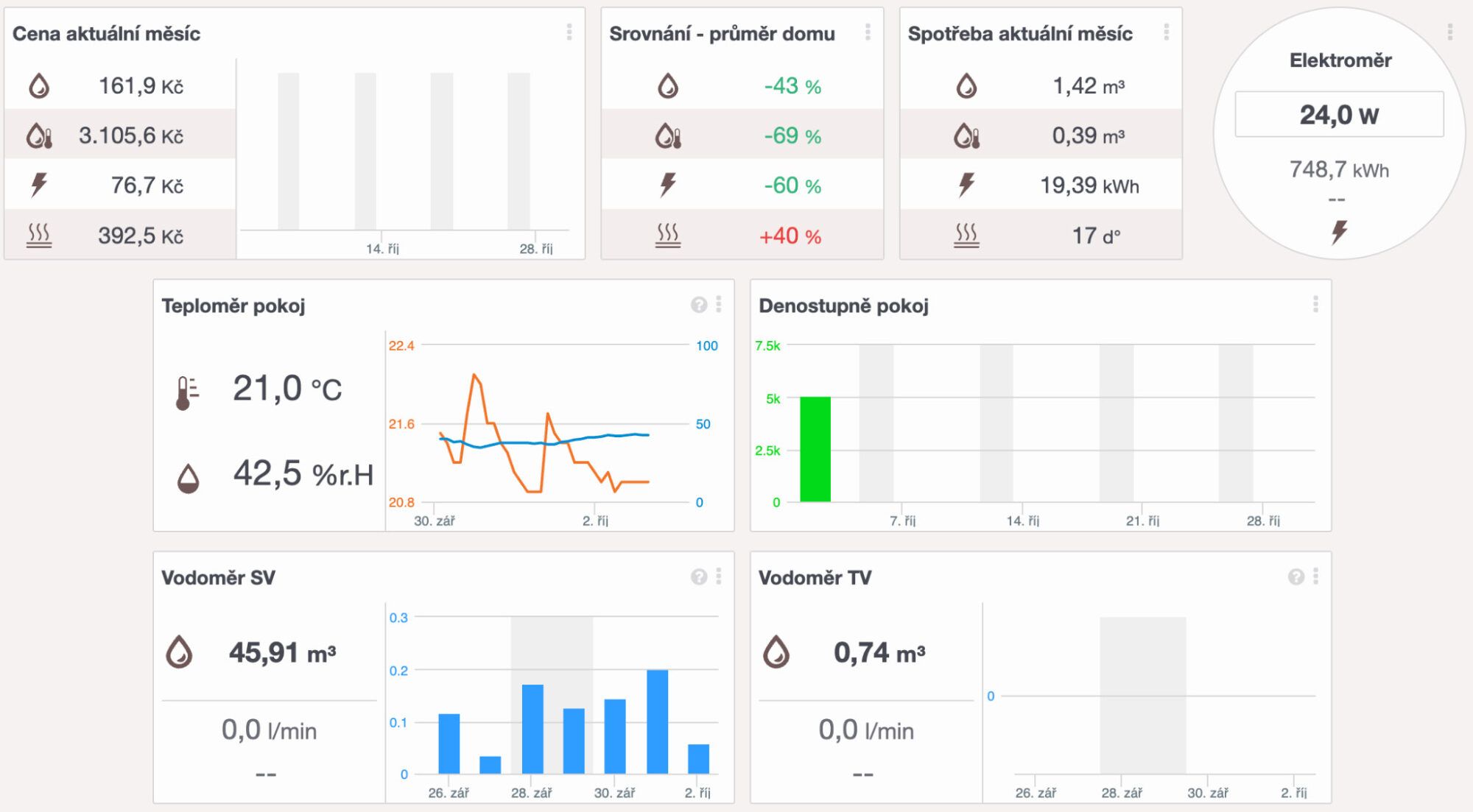Open the Teploměr pokoj options menu
This screenshot has width=1473, height=812.
click(x=719, y=304)
